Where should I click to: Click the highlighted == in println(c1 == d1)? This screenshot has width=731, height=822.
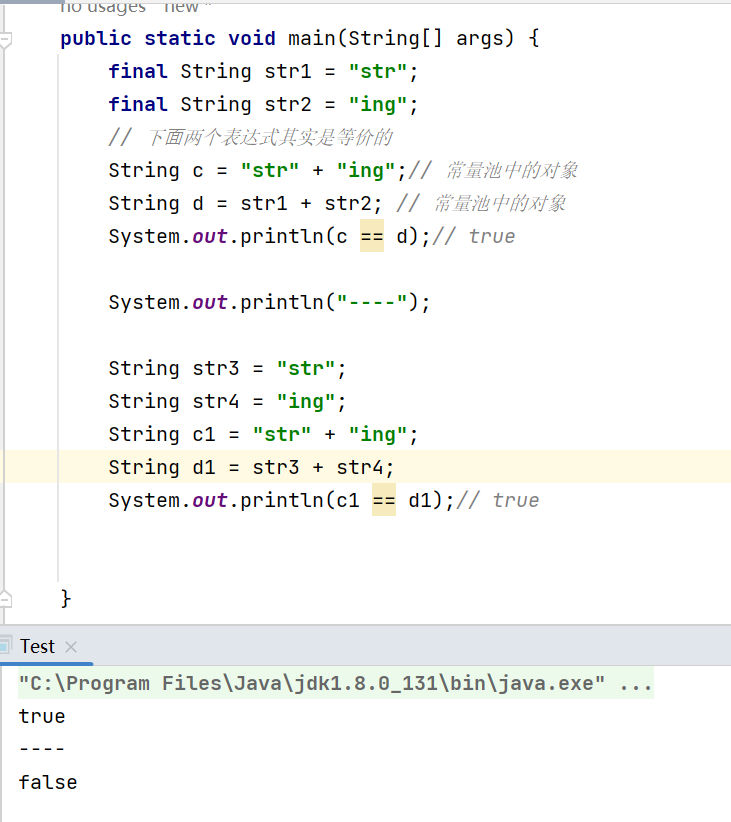click(x=383, y=500)
